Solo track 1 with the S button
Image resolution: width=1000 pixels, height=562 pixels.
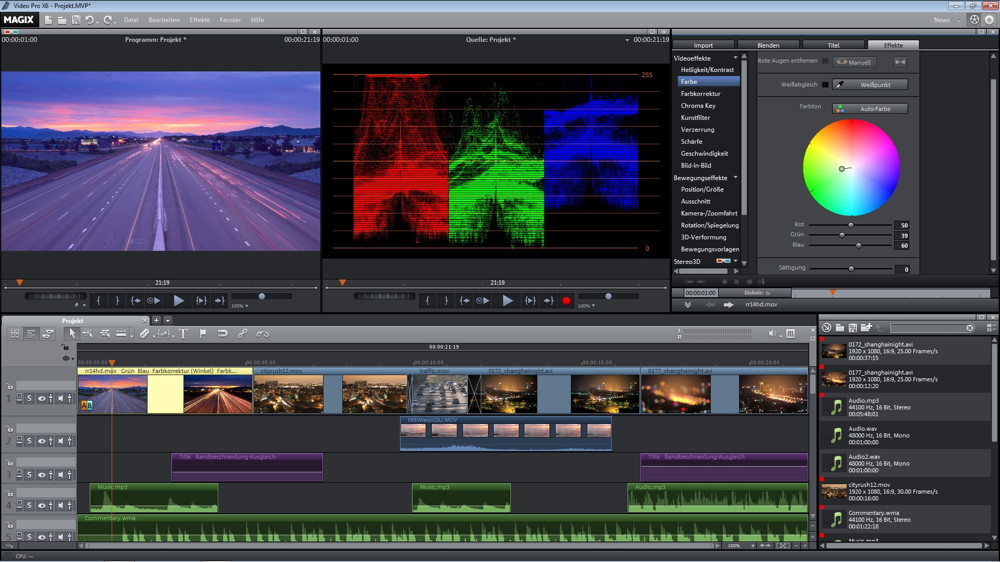pos(29,399)
